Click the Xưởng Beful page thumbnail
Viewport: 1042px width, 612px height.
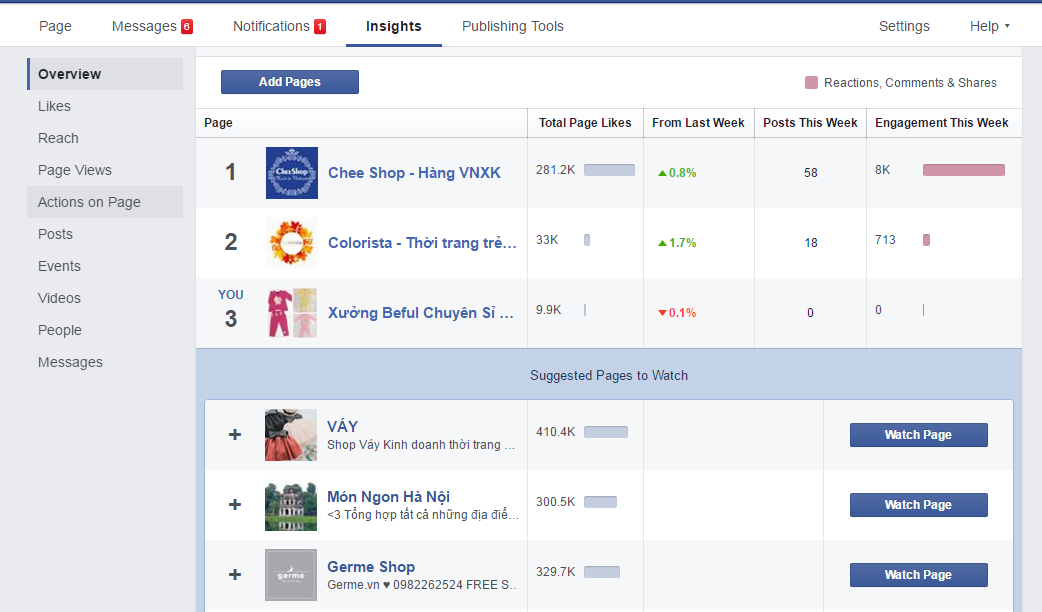pos(291,312)
